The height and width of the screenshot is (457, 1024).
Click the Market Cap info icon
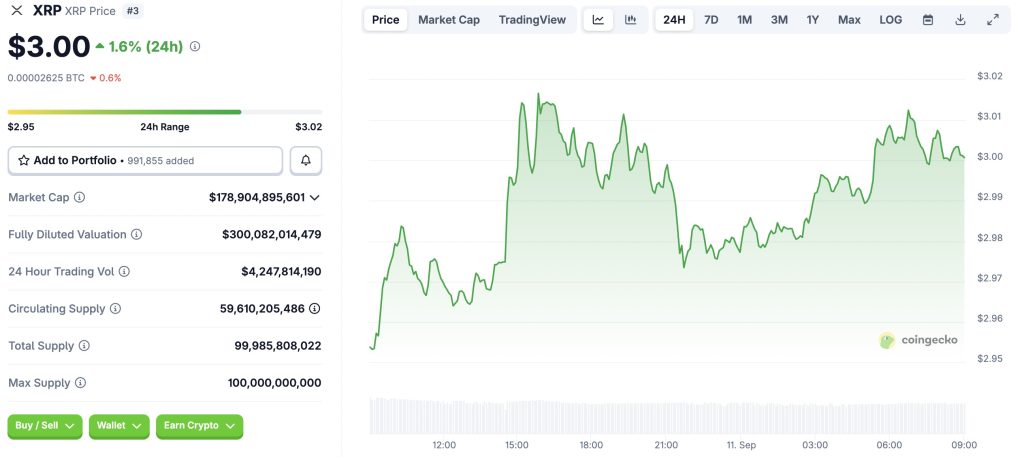point(80,198)
